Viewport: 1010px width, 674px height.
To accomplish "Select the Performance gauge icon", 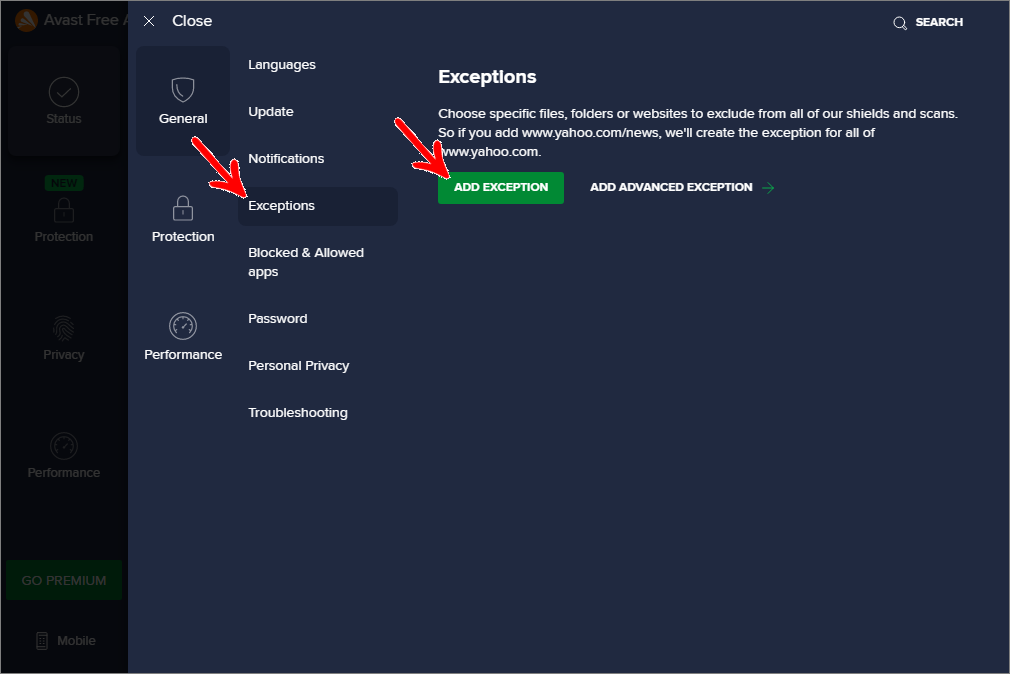I will click(x=183, y=326).
